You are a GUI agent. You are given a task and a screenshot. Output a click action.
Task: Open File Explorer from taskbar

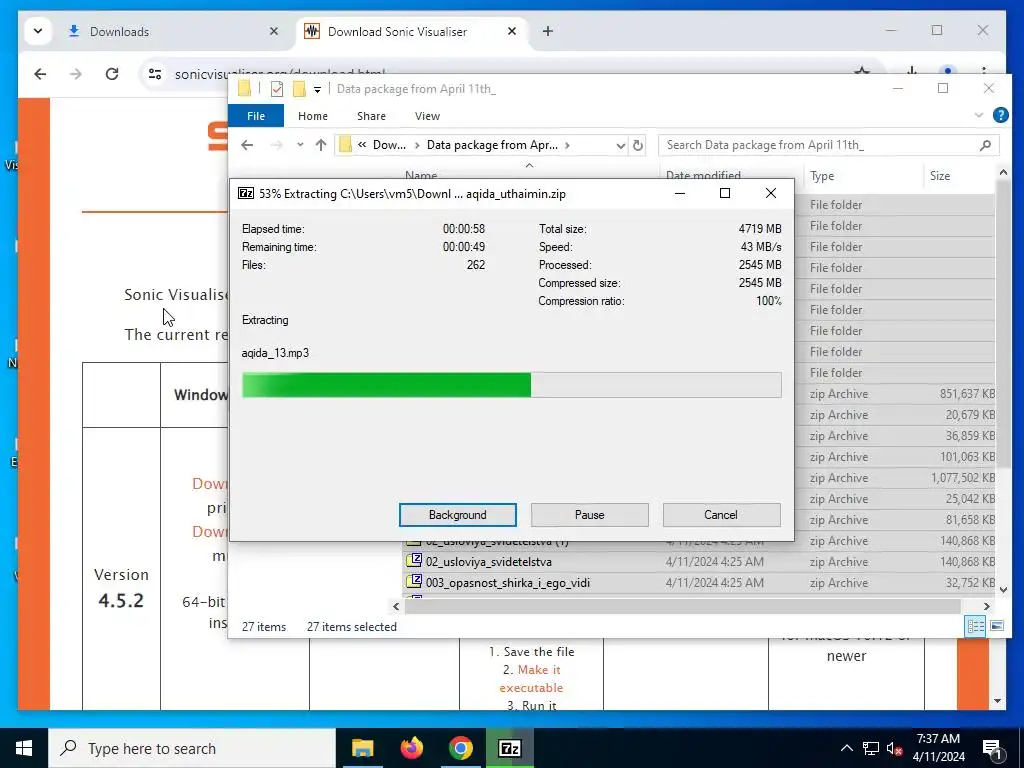(362, 748)
